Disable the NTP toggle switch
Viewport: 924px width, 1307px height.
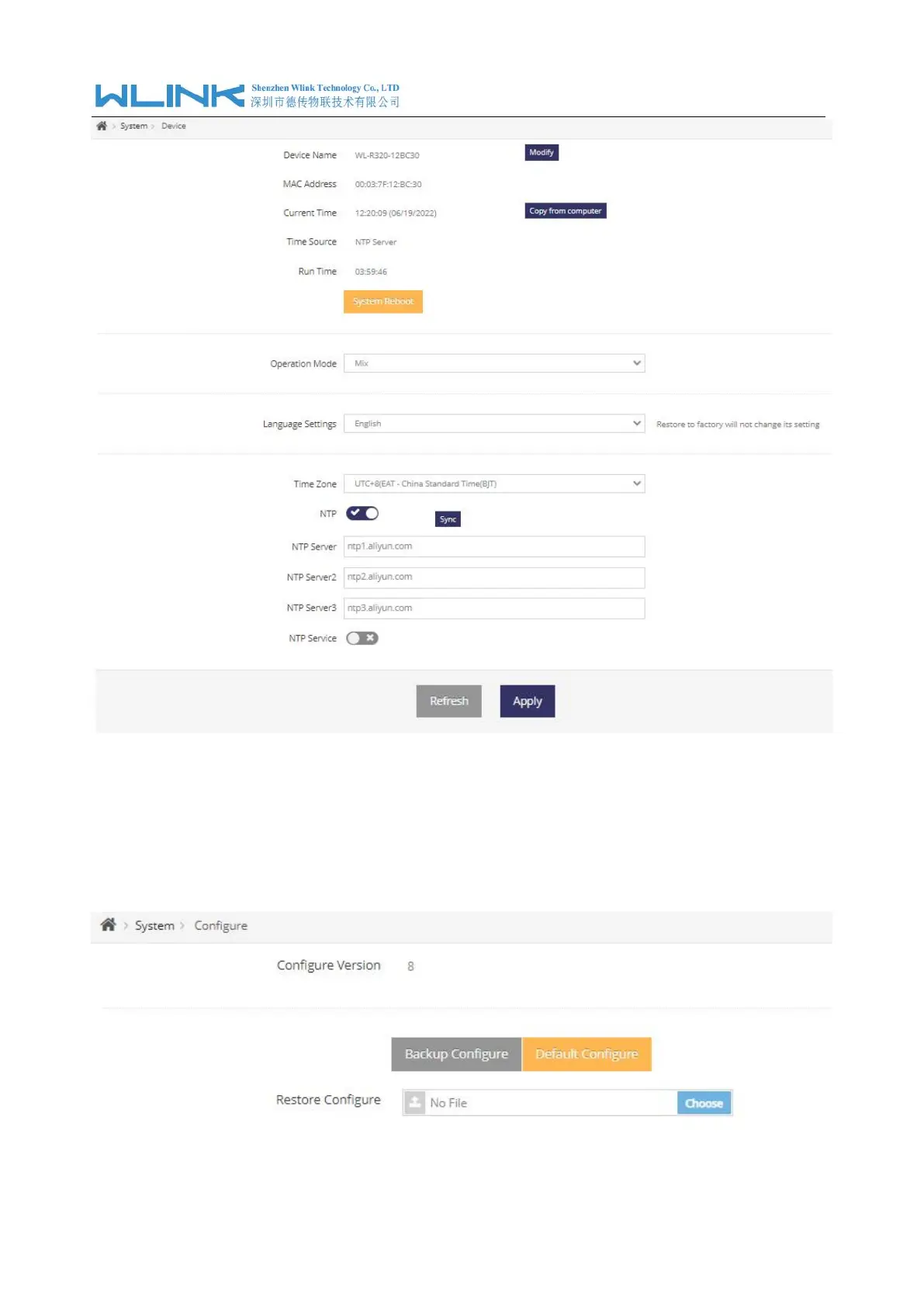[x=362, y=513]
